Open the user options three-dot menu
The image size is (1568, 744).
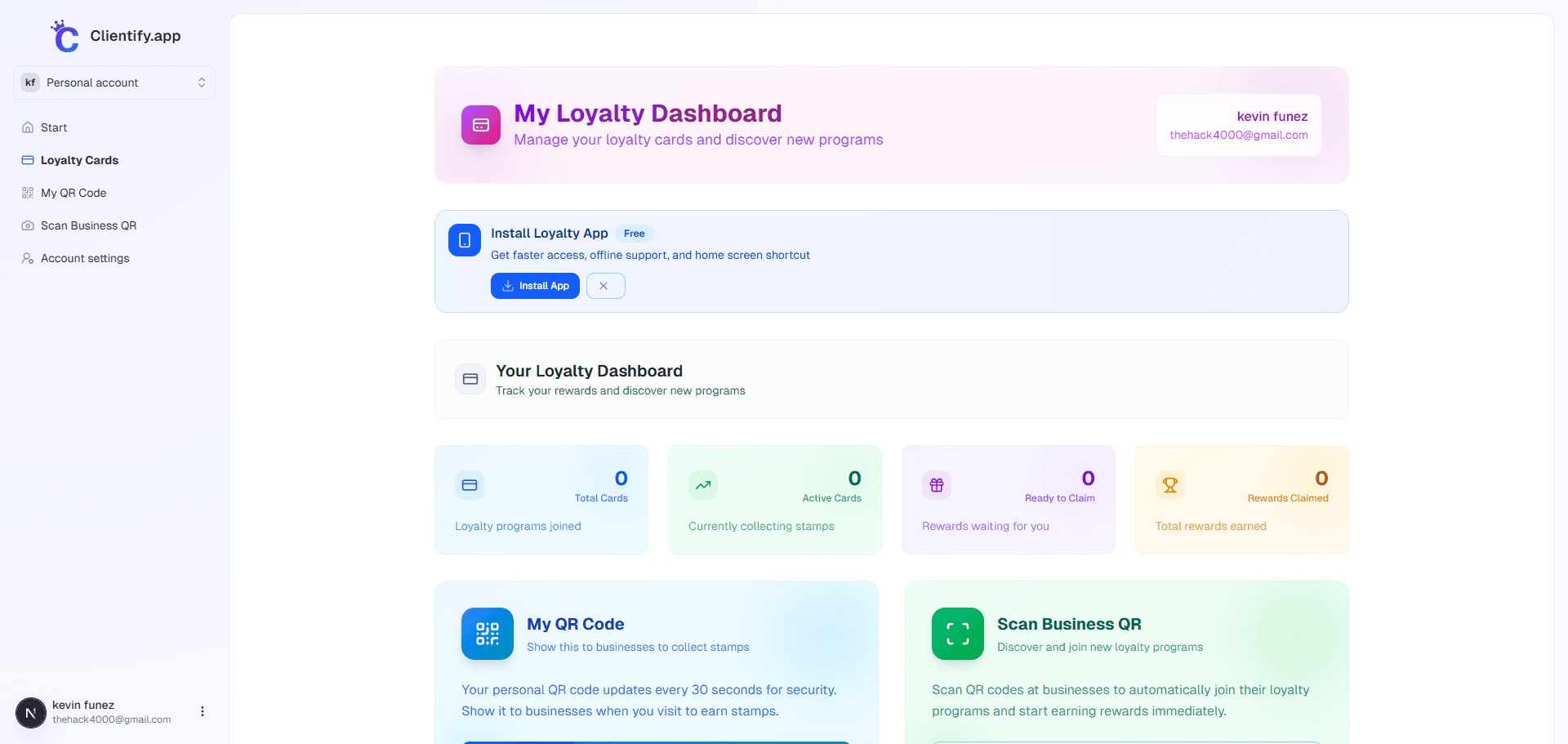[203, 711]
